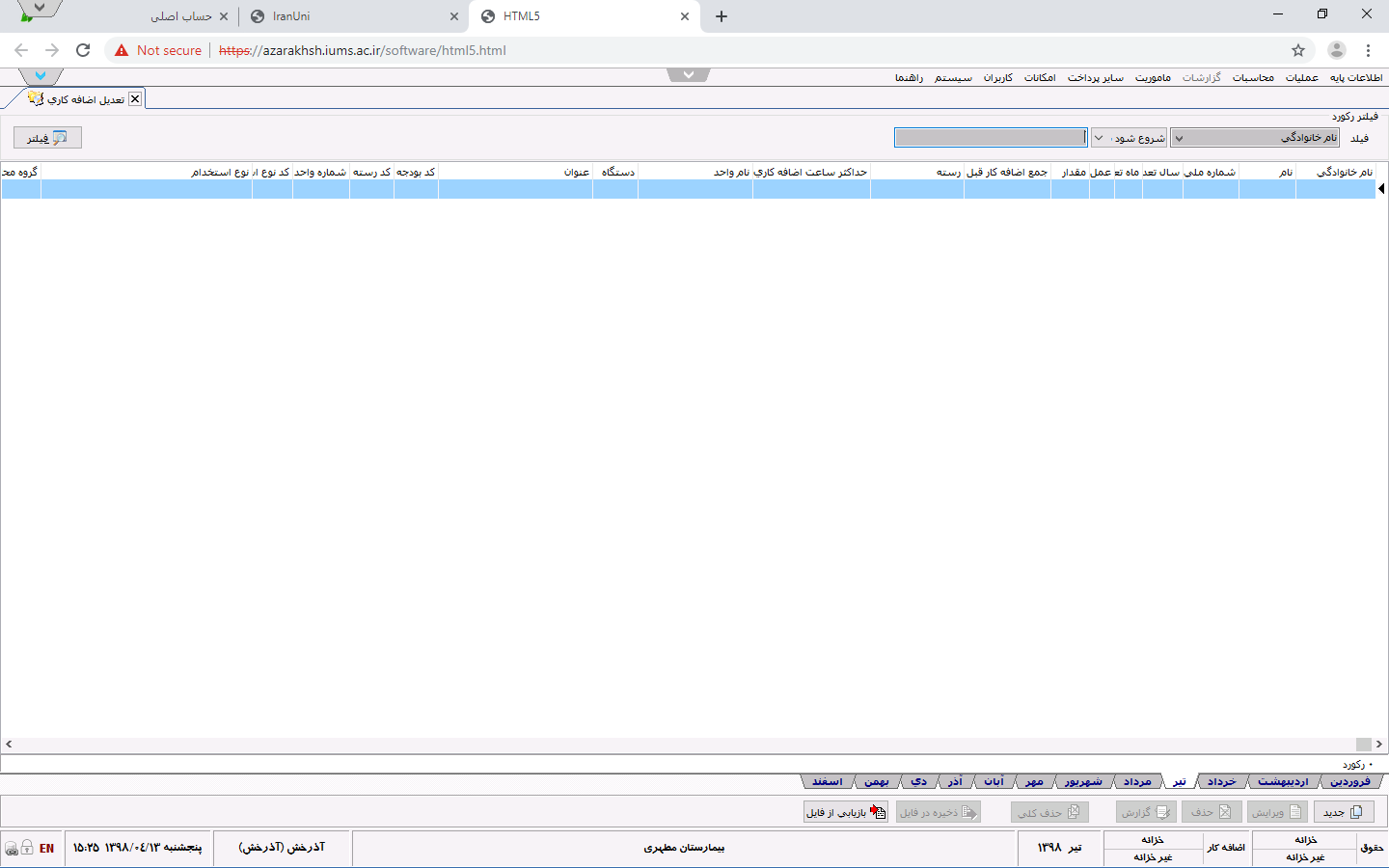Reload the page with the browser refresh icon
This screenshot has height=868, width=1389.
(83, 50)
